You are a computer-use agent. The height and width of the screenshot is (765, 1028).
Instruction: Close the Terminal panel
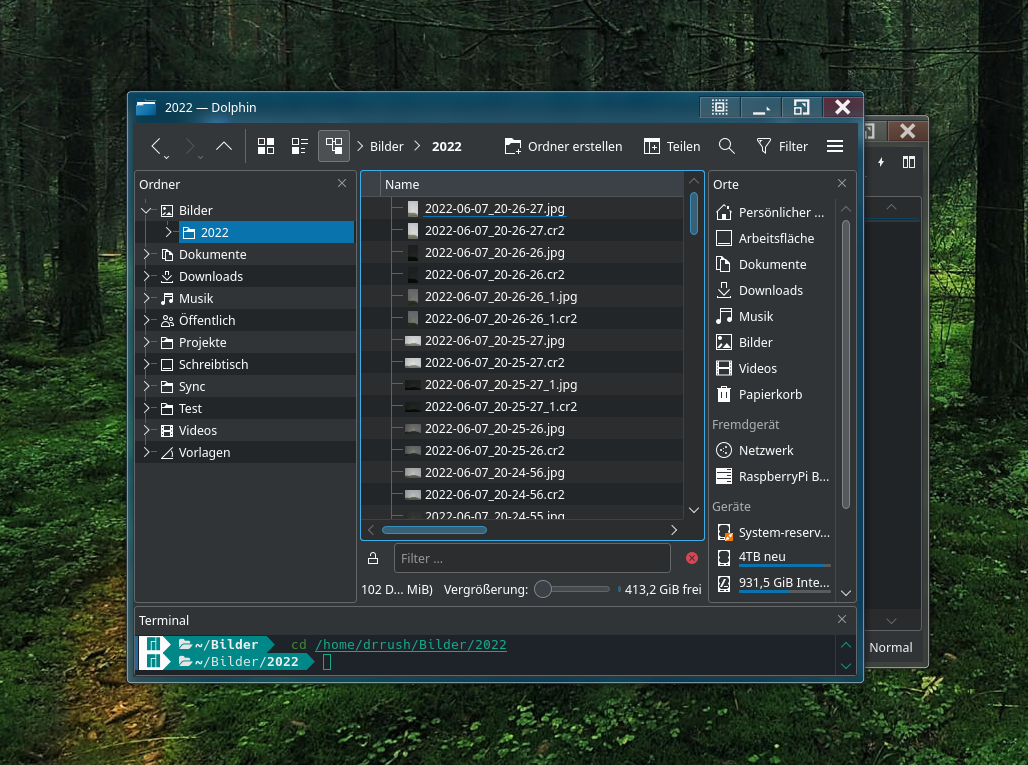[842, 619]
